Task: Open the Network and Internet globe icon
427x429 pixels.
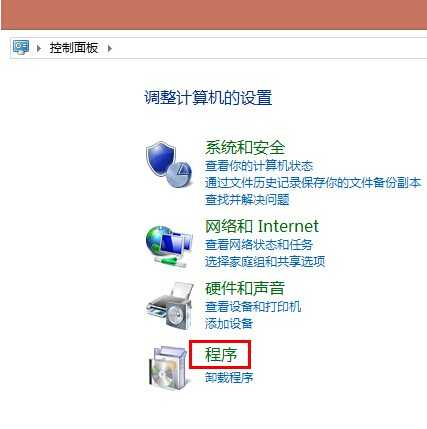Action: click(169, 246)
